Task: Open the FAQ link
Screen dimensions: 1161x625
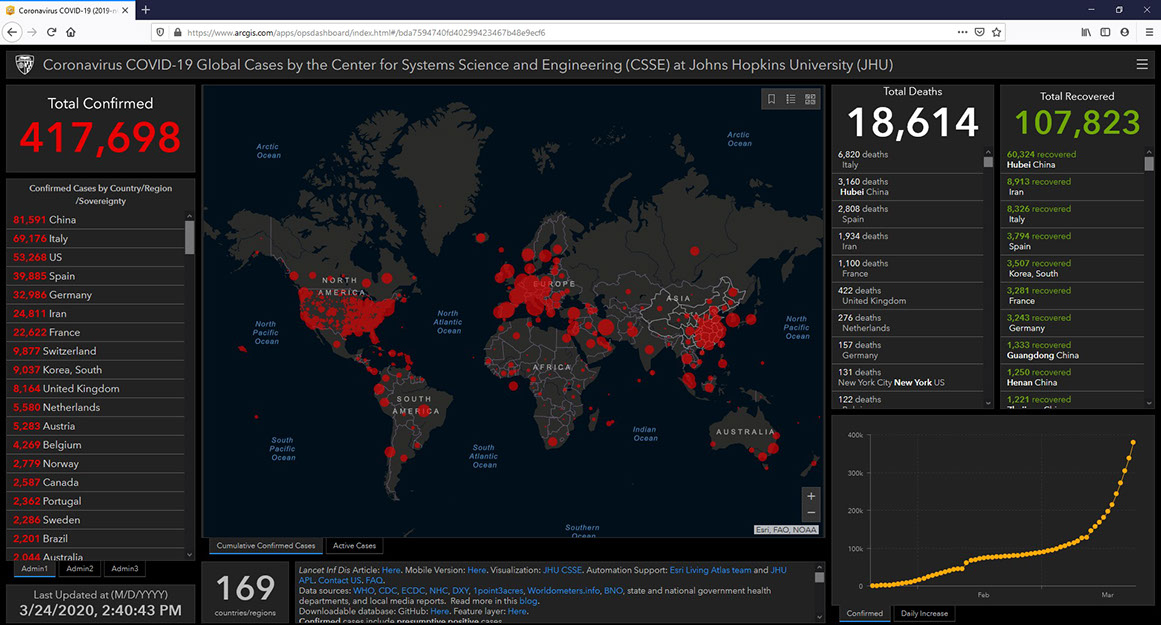Action: (x=374, y=581)
